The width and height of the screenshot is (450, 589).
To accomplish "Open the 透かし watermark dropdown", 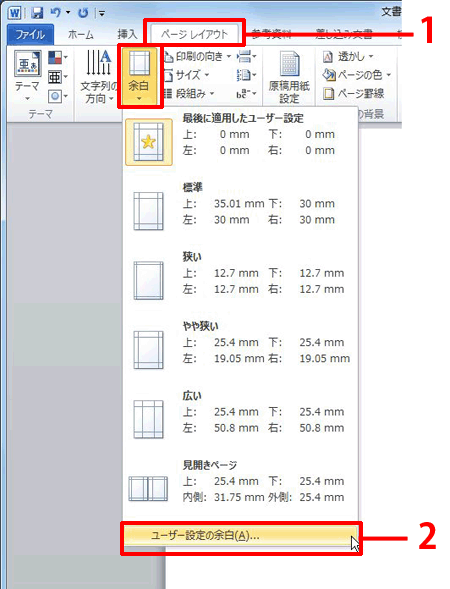I will click(x=348, y=57).
